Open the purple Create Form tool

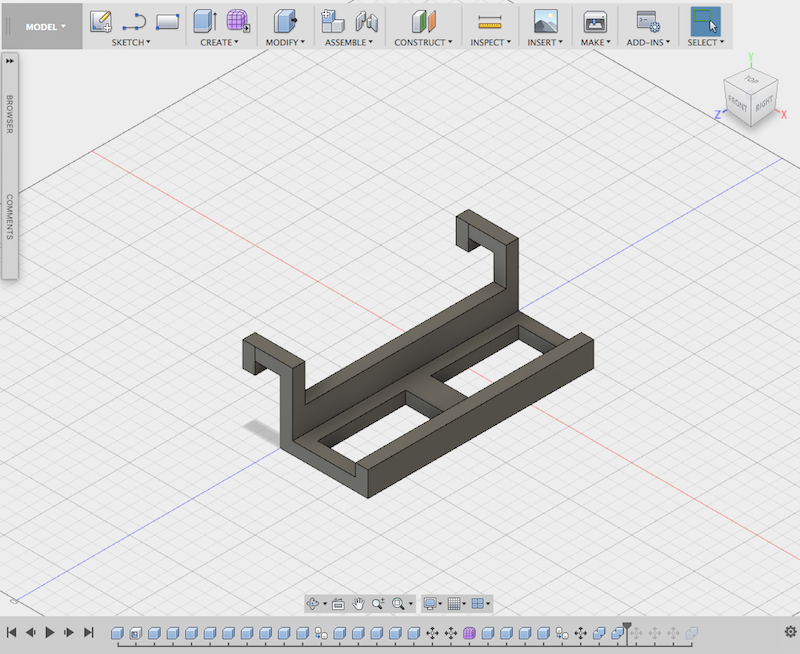coord(237,21)
